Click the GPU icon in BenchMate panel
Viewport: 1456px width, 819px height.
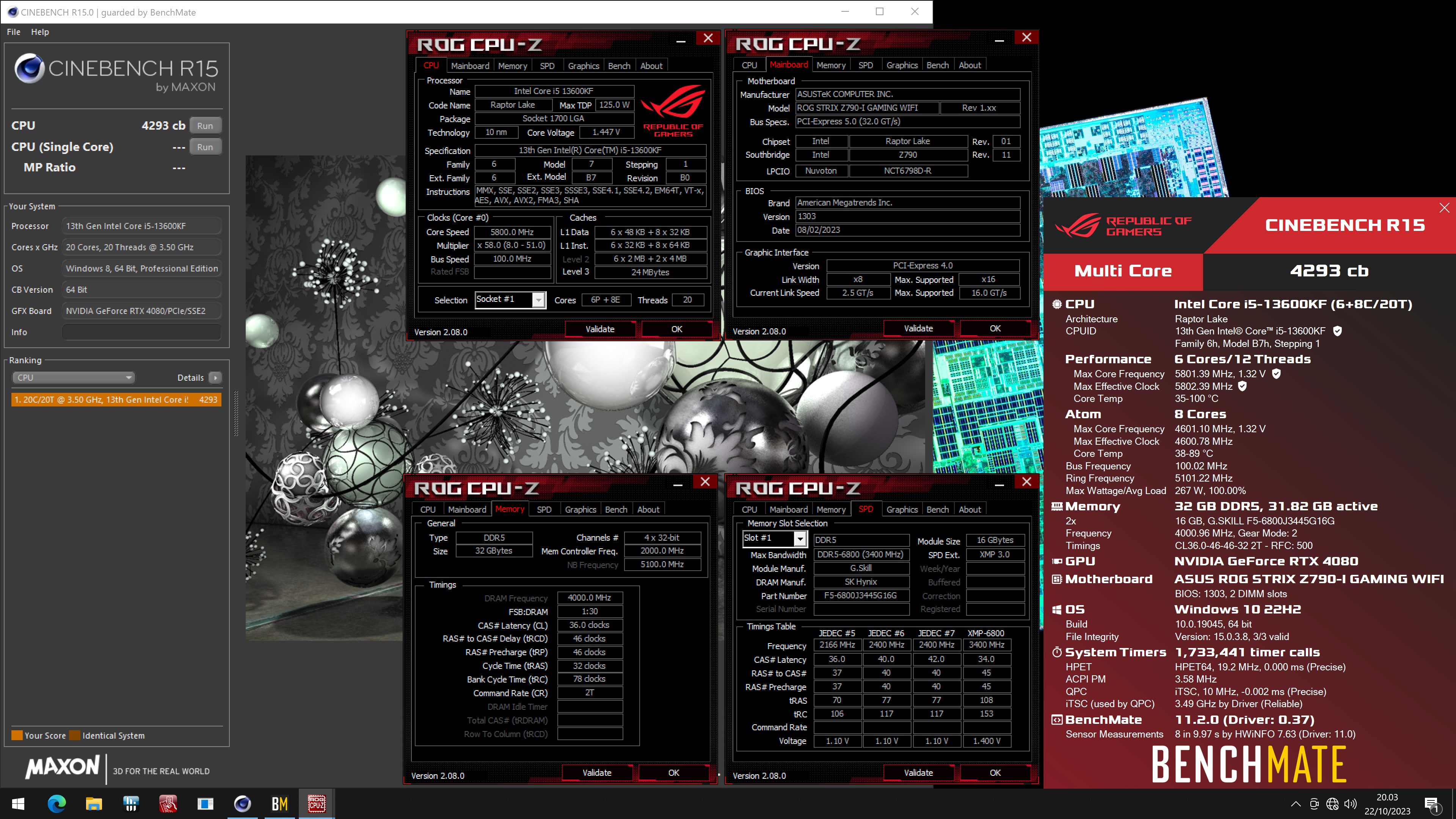point(1056,561)
